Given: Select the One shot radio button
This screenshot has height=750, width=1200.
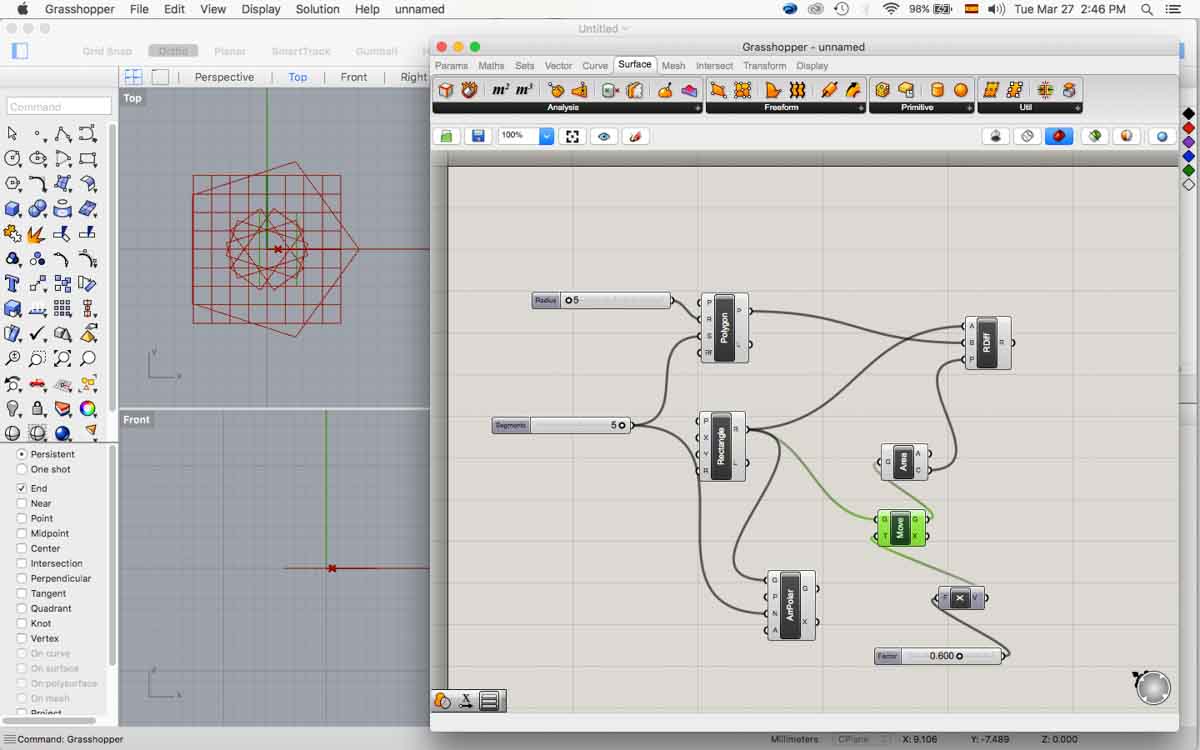Looking at the screenshot, I should tap(22, 469).
